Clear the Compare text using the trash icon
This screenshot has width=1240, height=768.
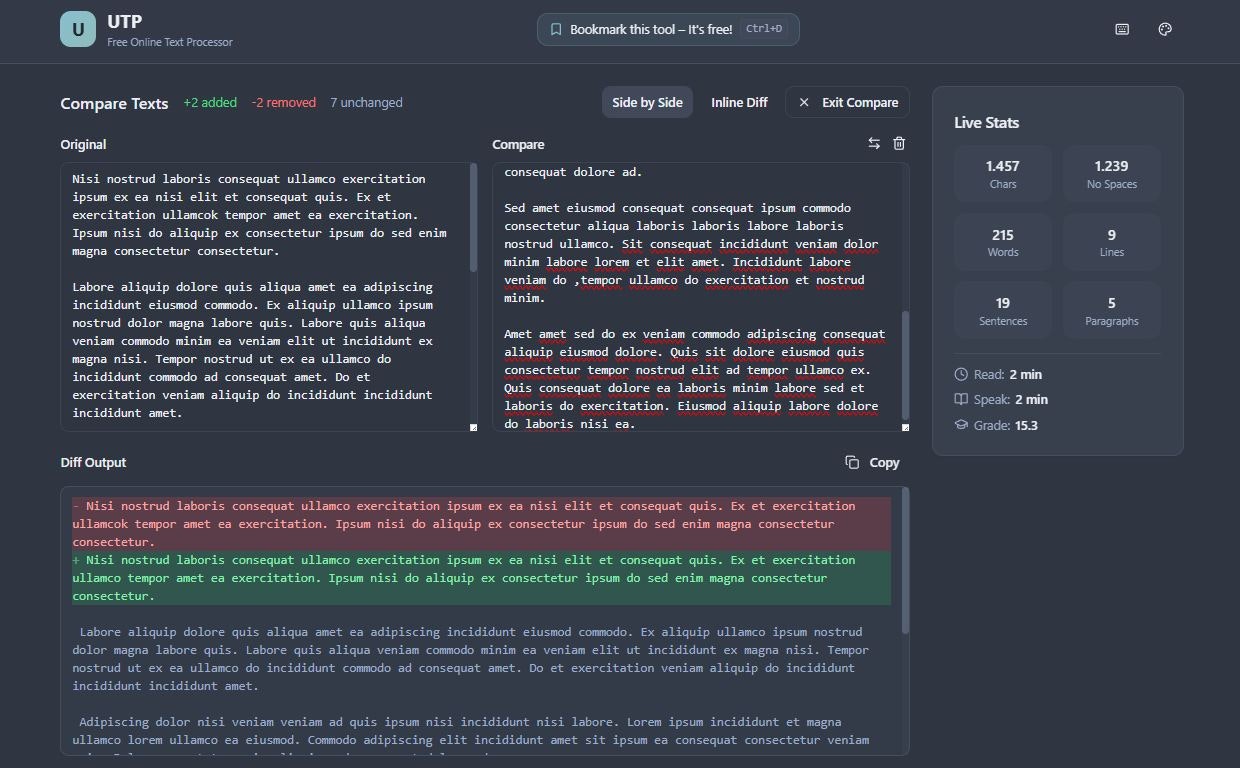(x=898, y=143)
